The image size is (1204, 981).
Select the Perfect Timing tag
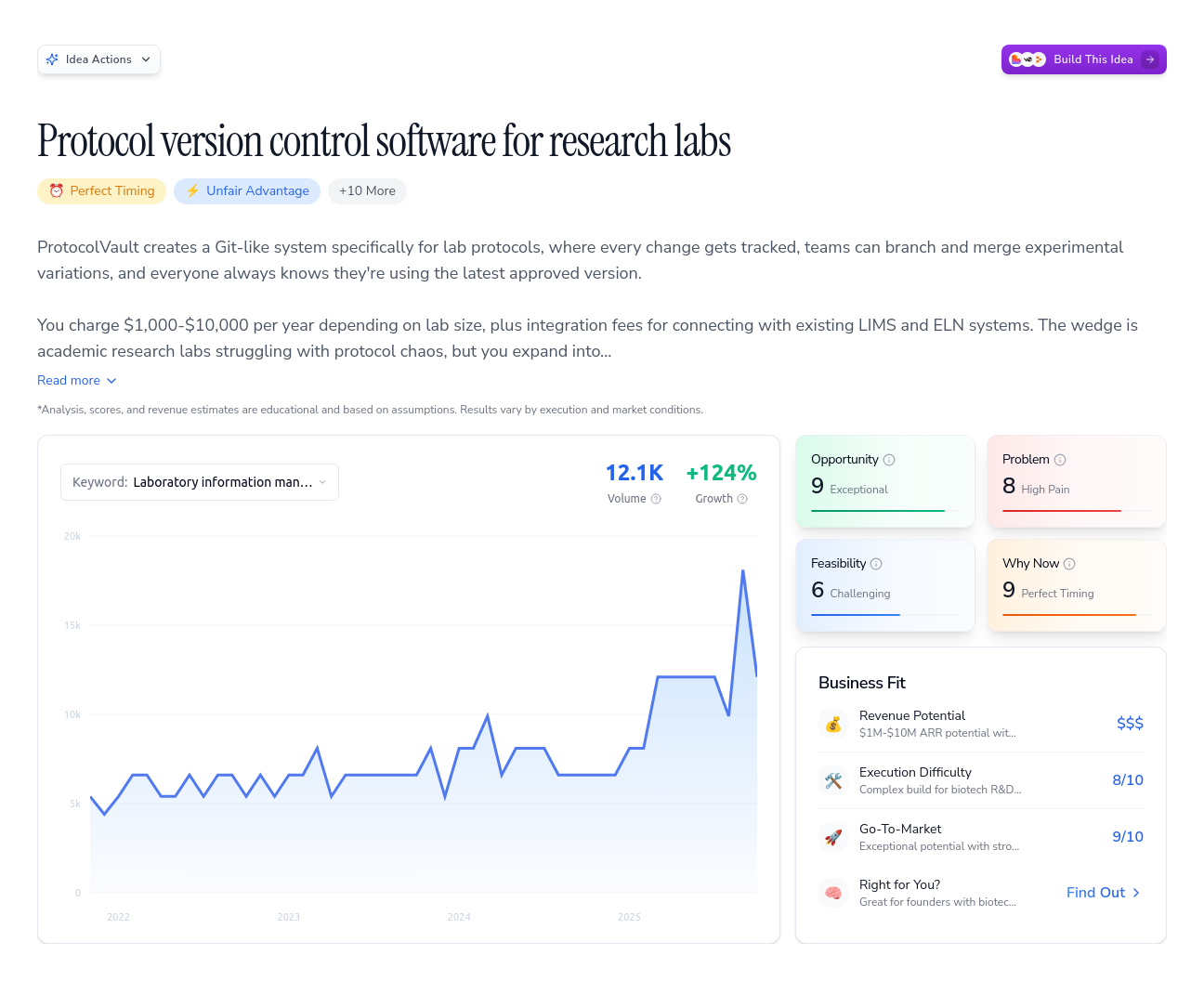coord(102,191)
